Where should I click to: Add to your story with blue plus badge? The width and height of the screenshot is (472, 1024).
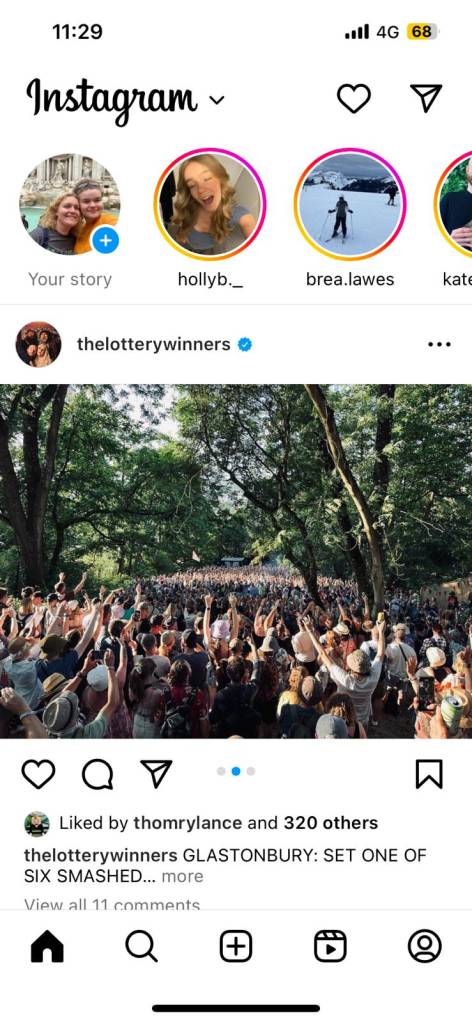[x=105, y=241]
